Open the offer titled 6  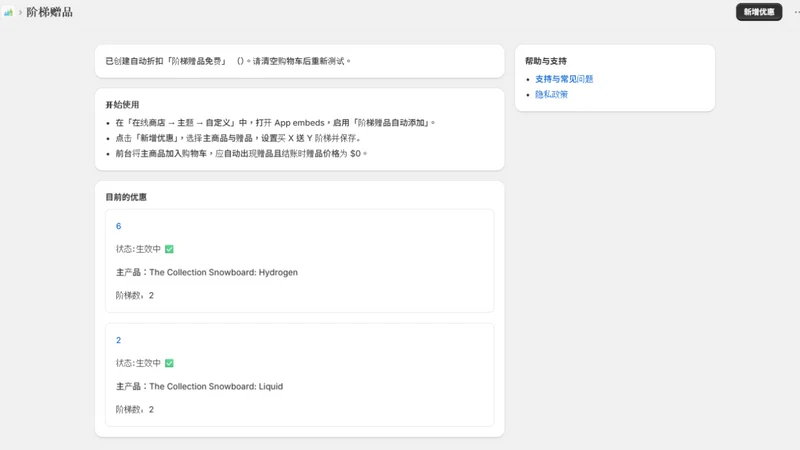[x=118, y=226]
